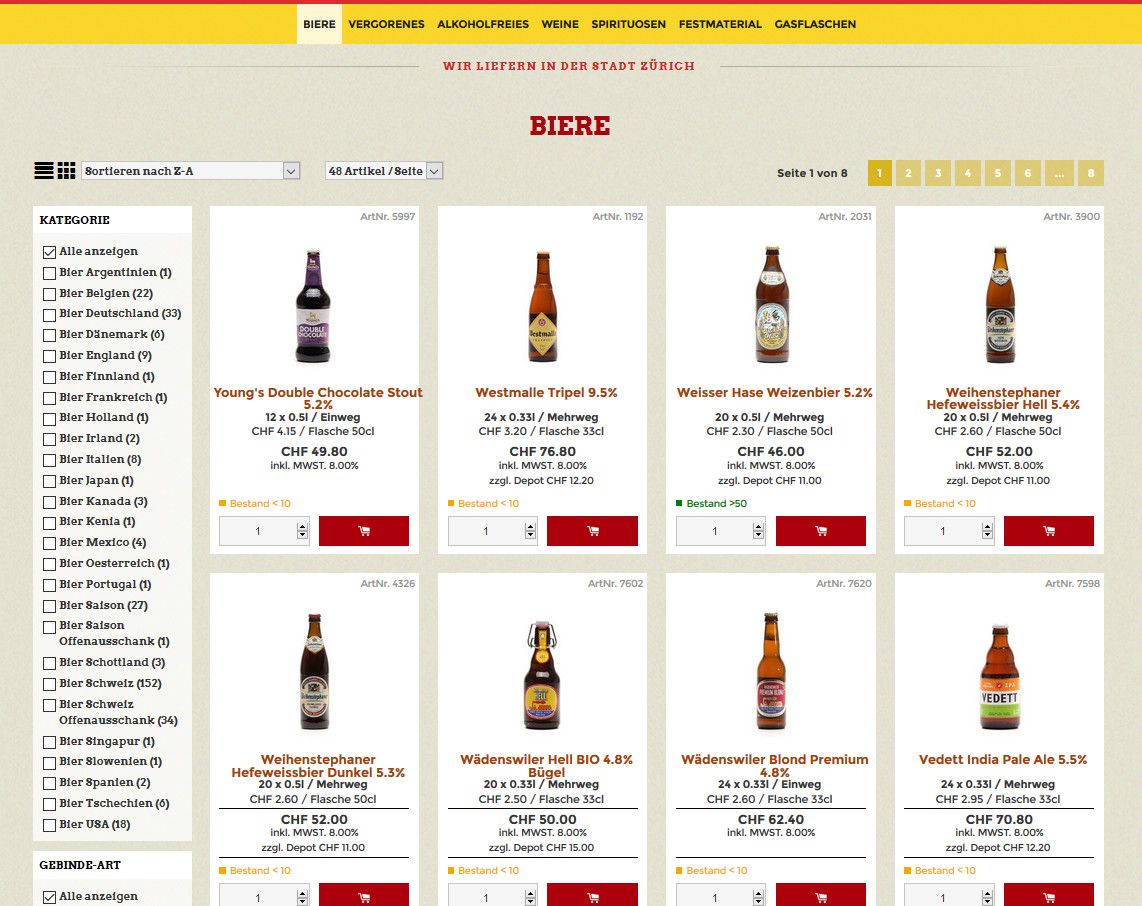Screen dimensions: 1142x906
Task: Go to the Weine section
Action: pyautogui.click(x=560, y=24)
